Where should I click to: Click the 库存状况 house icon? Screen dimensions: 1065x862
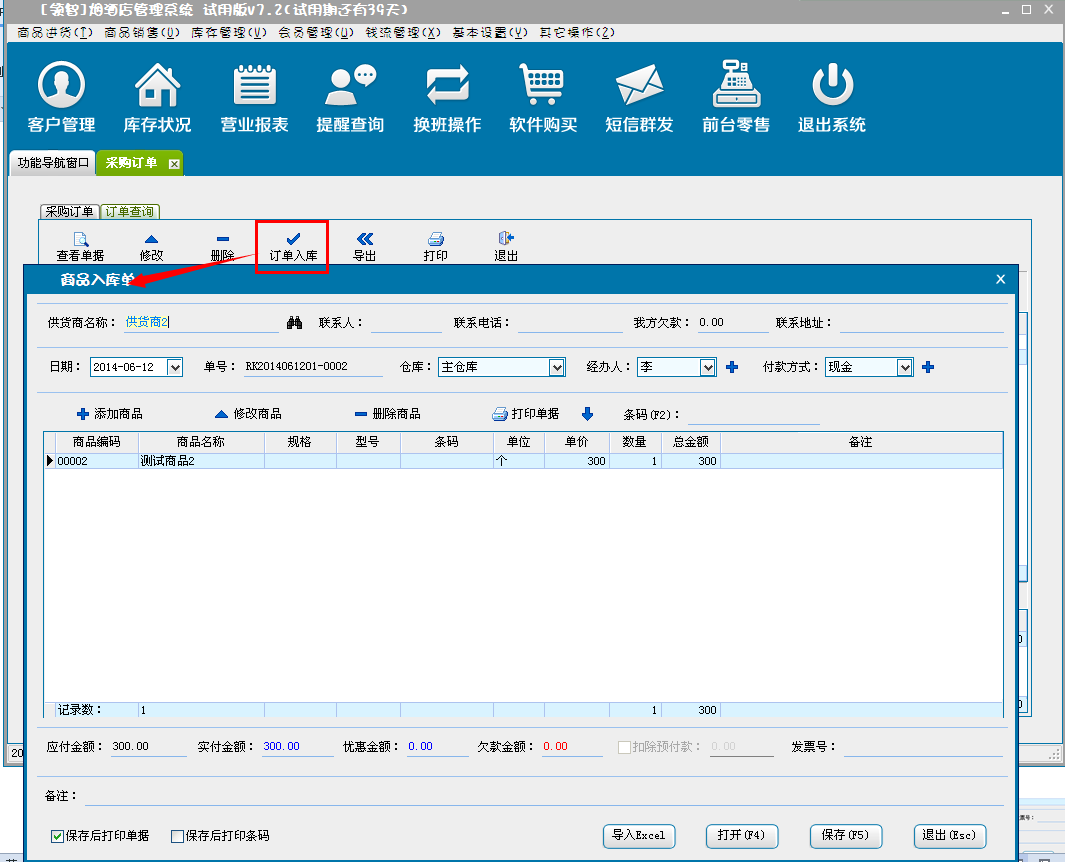click(x=157, y=86)
